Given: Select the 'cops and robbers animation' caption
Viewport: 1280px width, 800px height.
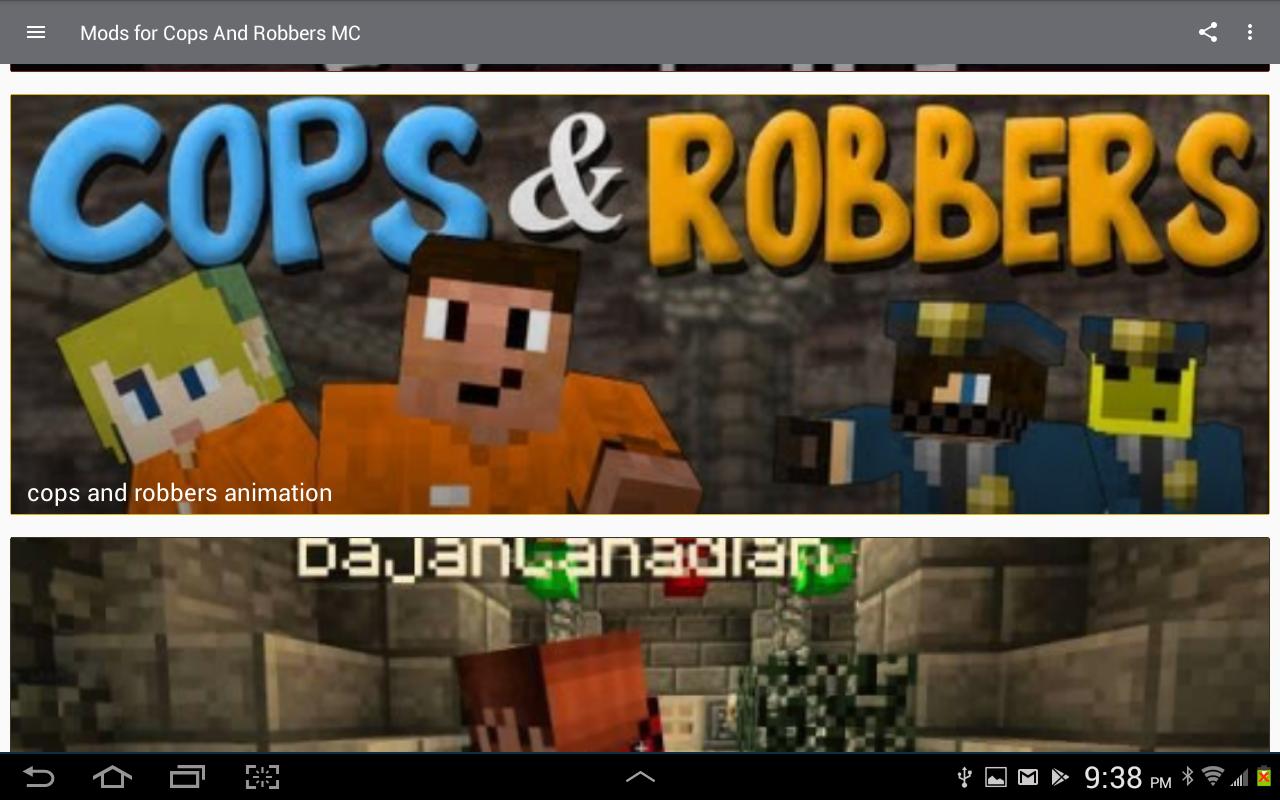Looking at the screenshot, I should (180, 493).
